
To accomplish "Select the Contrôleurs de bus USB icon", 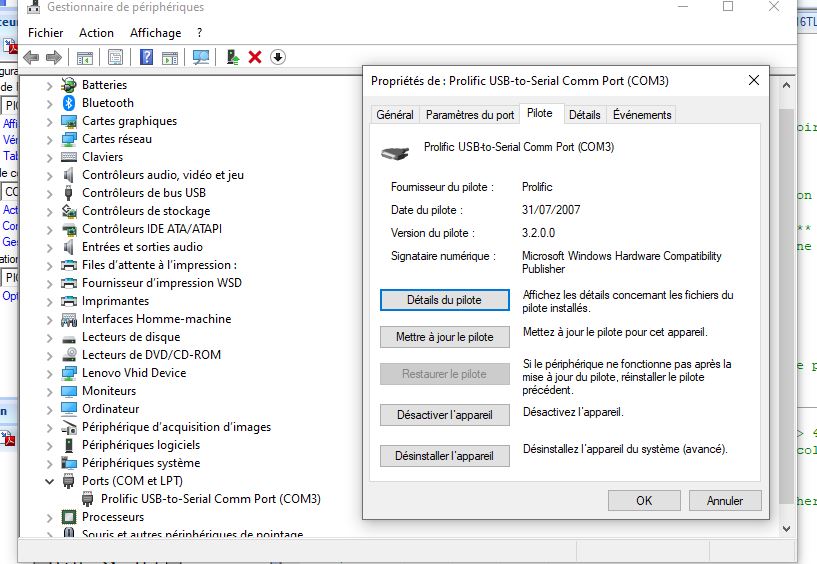I will [x=68, y=193].
